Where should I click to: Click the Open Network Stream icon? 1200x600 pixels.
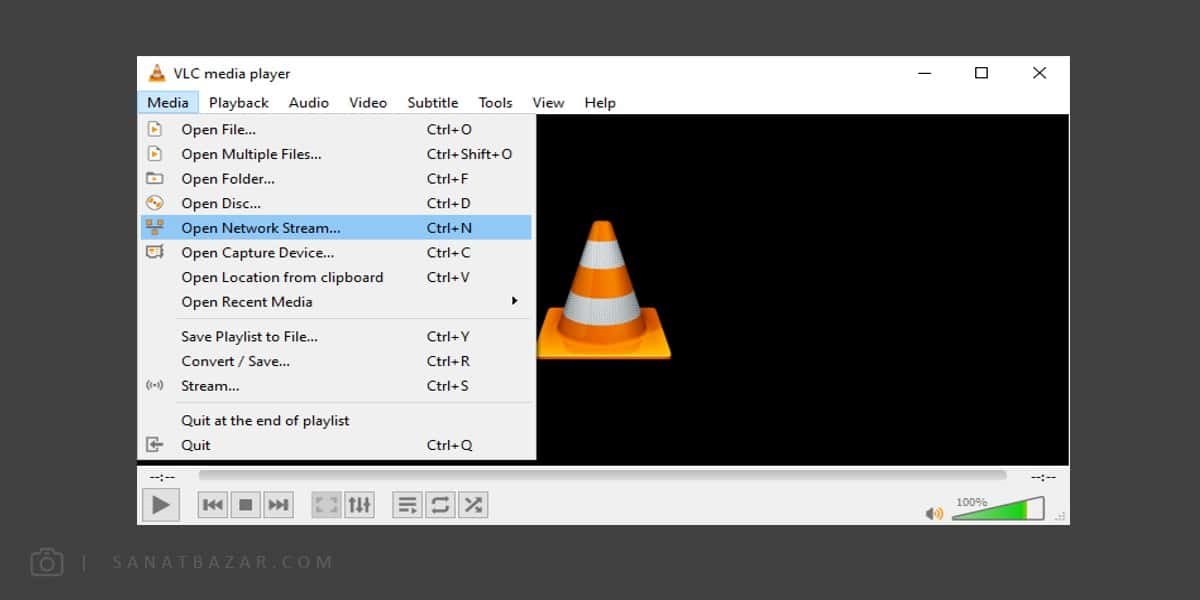point(154,228)
